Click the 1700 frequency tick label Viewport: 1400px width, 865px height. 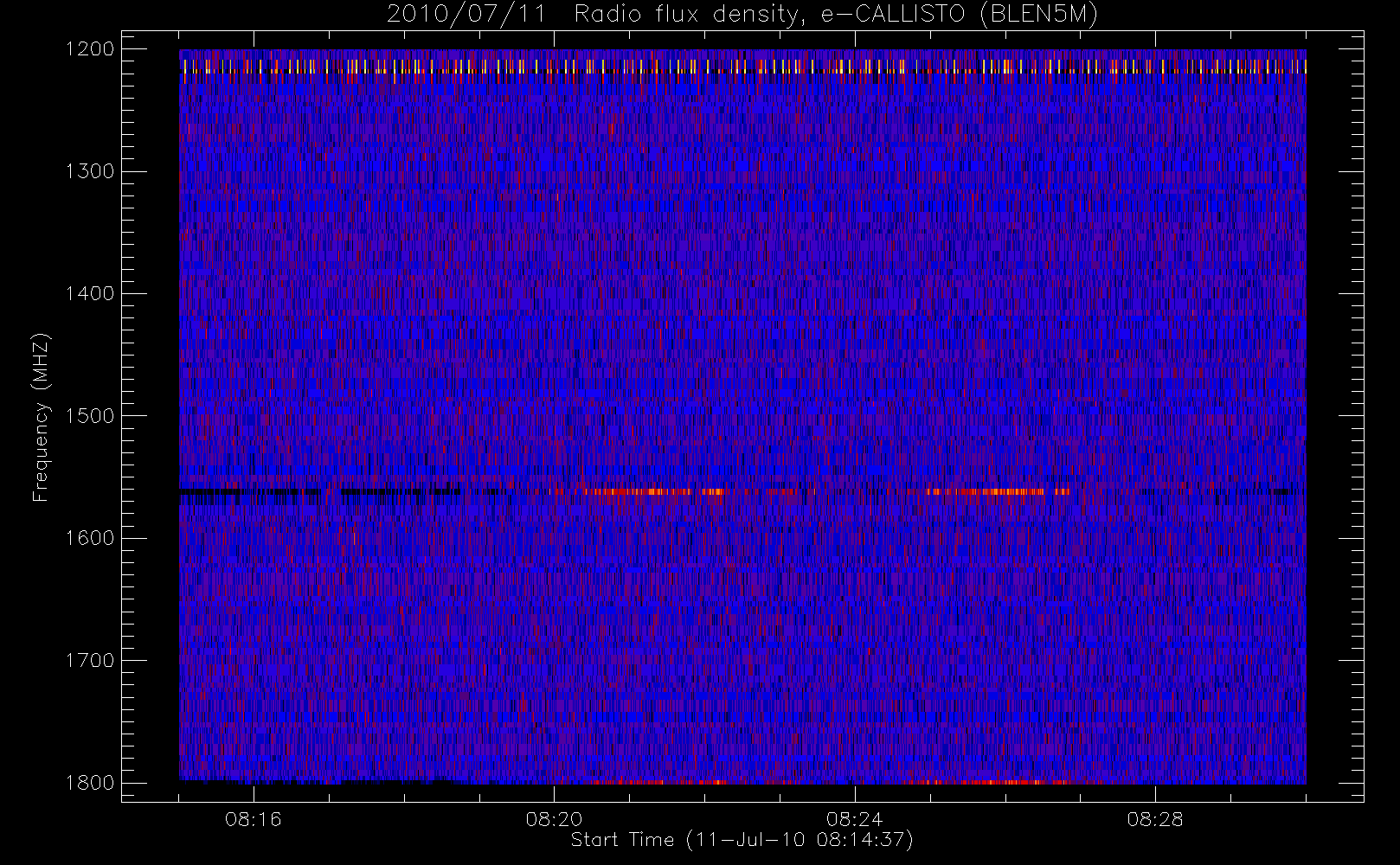pyautogui.click(x=90, y=661)
